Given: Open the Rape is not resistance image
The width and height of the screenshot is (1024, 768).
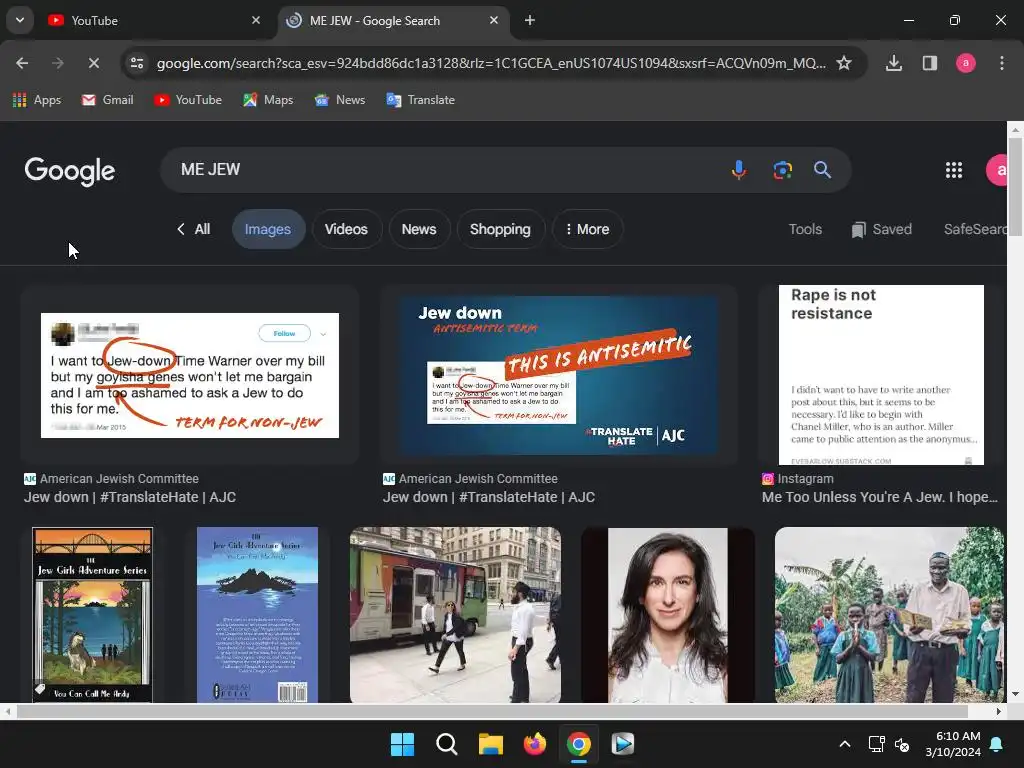Looking at the screenshot, I should [x=881, y=375].
